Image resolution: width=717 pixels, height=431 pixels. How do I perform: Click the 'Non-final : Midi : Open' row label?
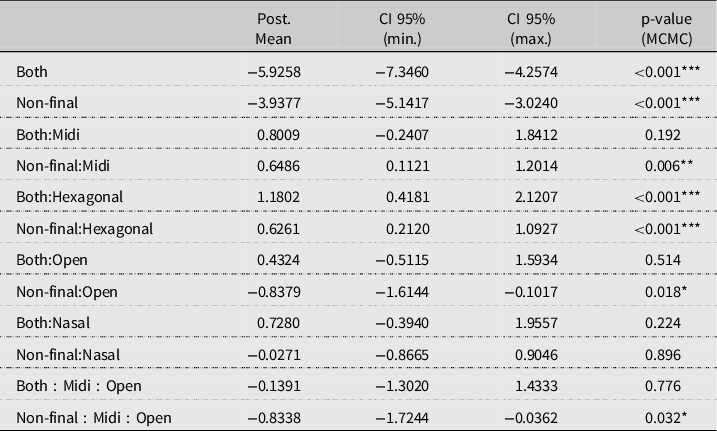tap(93, 416)
